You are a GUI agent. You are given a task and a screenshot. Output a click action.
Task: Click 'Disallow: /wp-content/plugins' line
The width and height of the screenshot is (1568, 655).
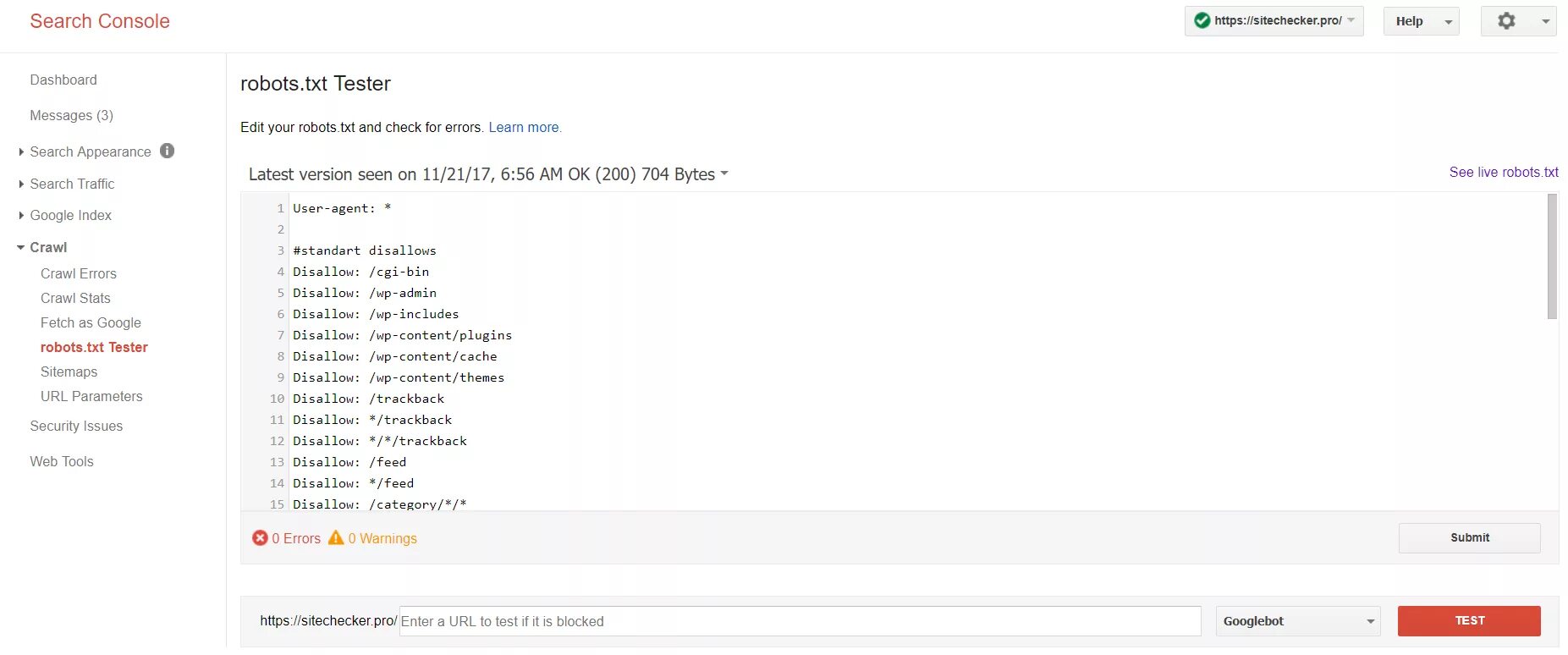point(402,335)
